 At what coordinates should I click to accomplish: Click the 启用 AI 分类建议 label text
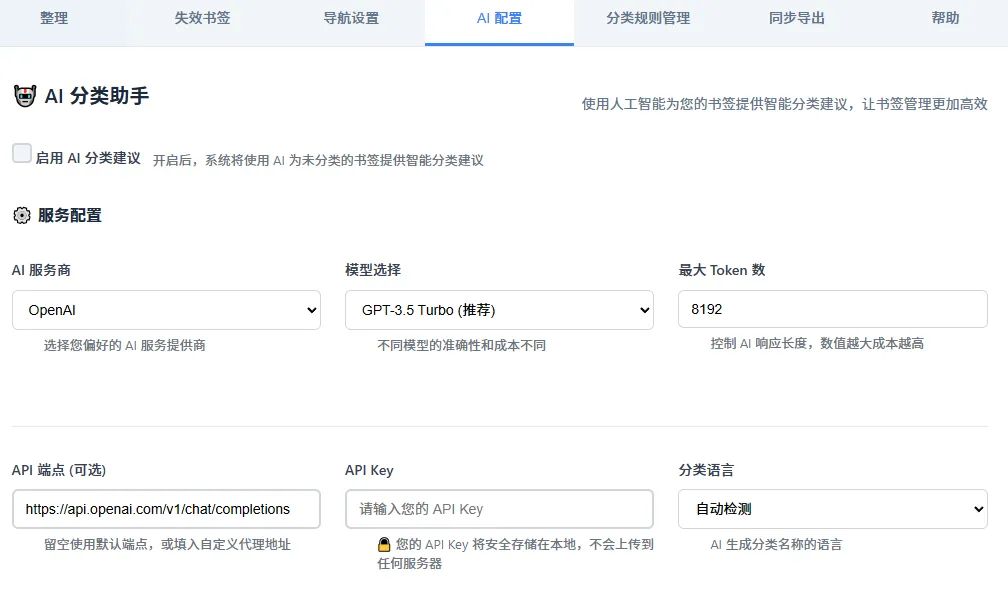tap(88, 158)
